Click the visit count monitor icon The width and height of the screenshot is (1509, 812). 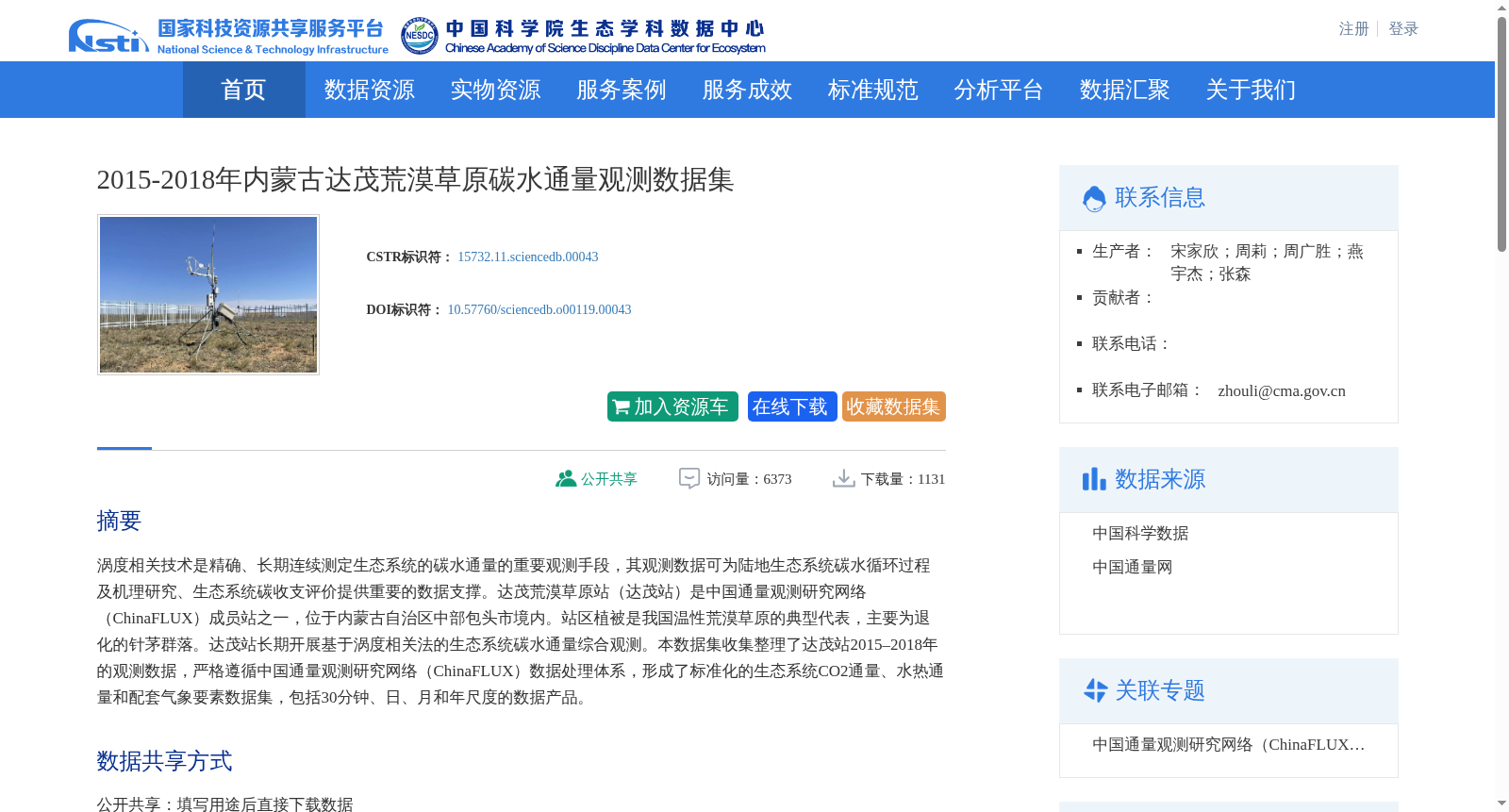(x=689, y=478)
